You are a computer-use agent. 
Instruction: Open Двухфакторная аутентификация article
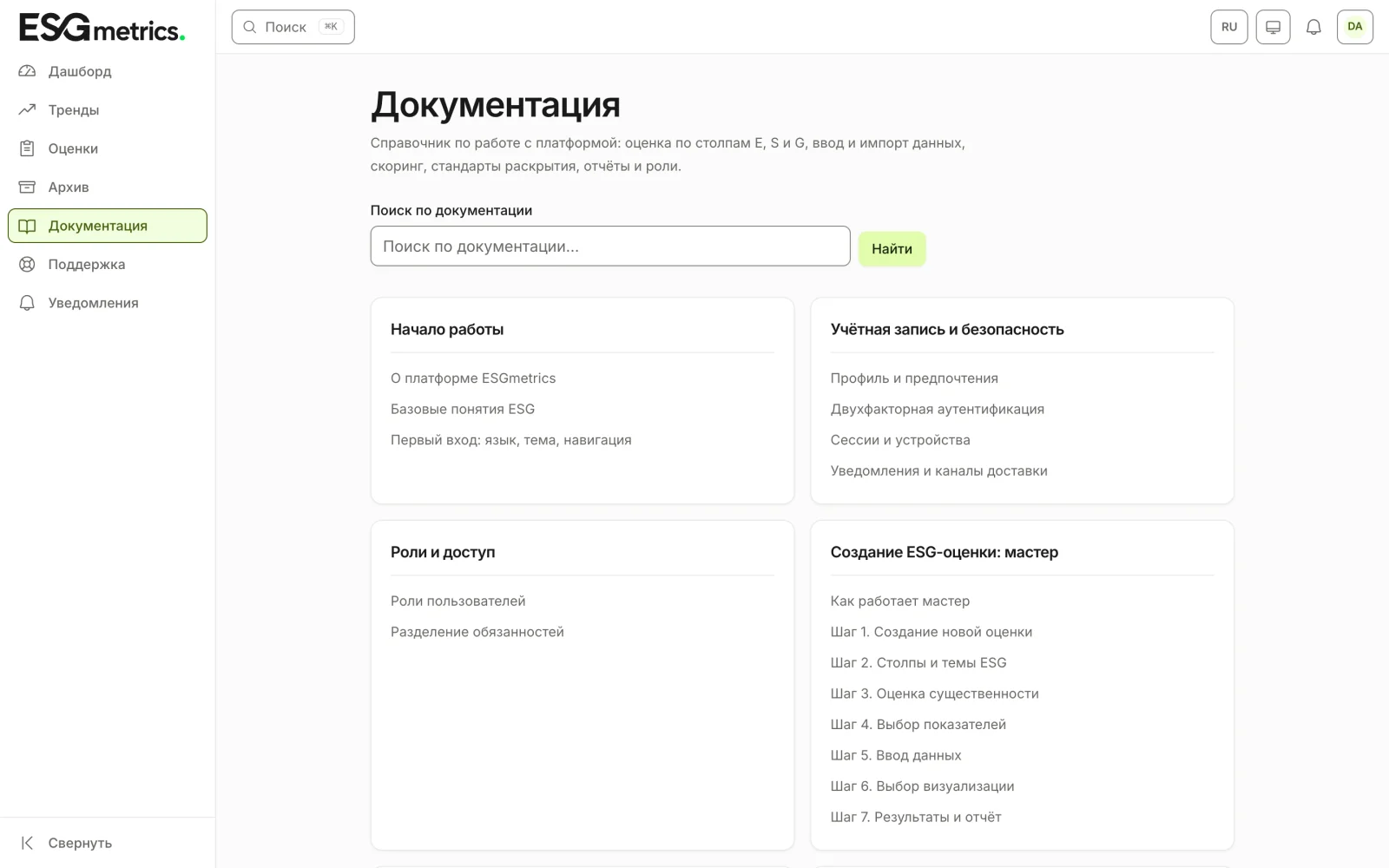coord(938,409)
